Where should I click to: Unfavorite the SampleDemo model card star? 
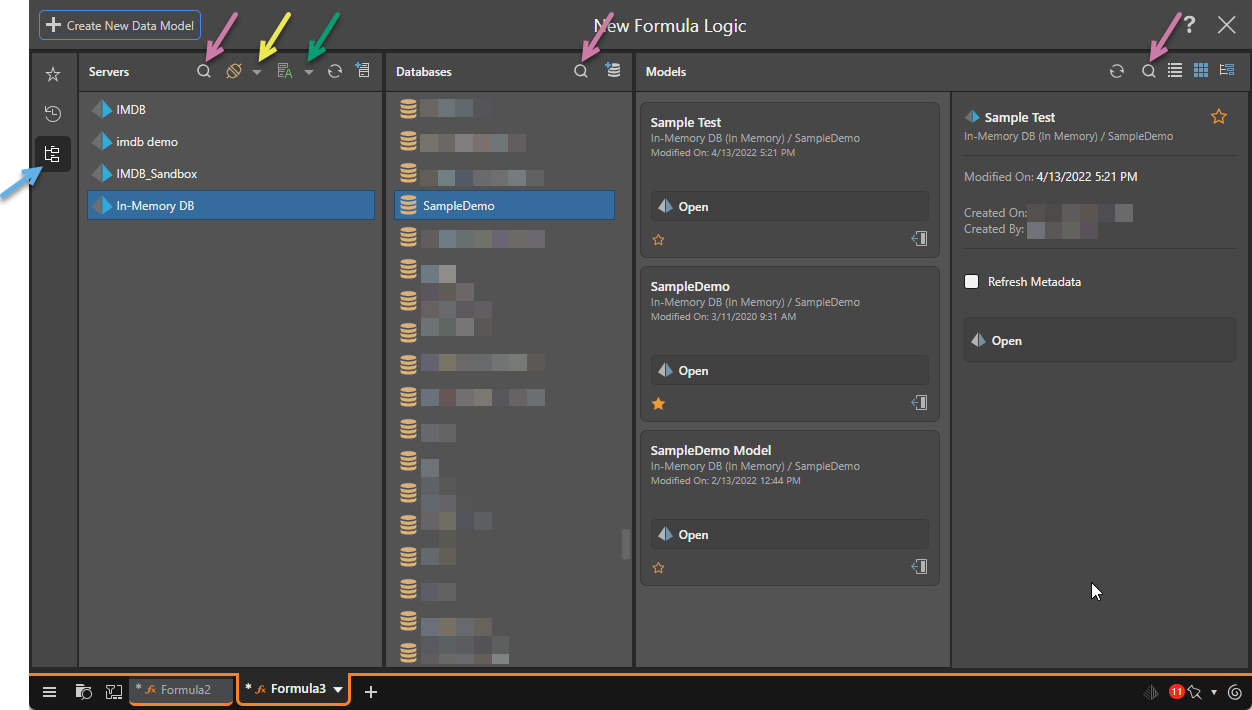[x=658, y=404]
